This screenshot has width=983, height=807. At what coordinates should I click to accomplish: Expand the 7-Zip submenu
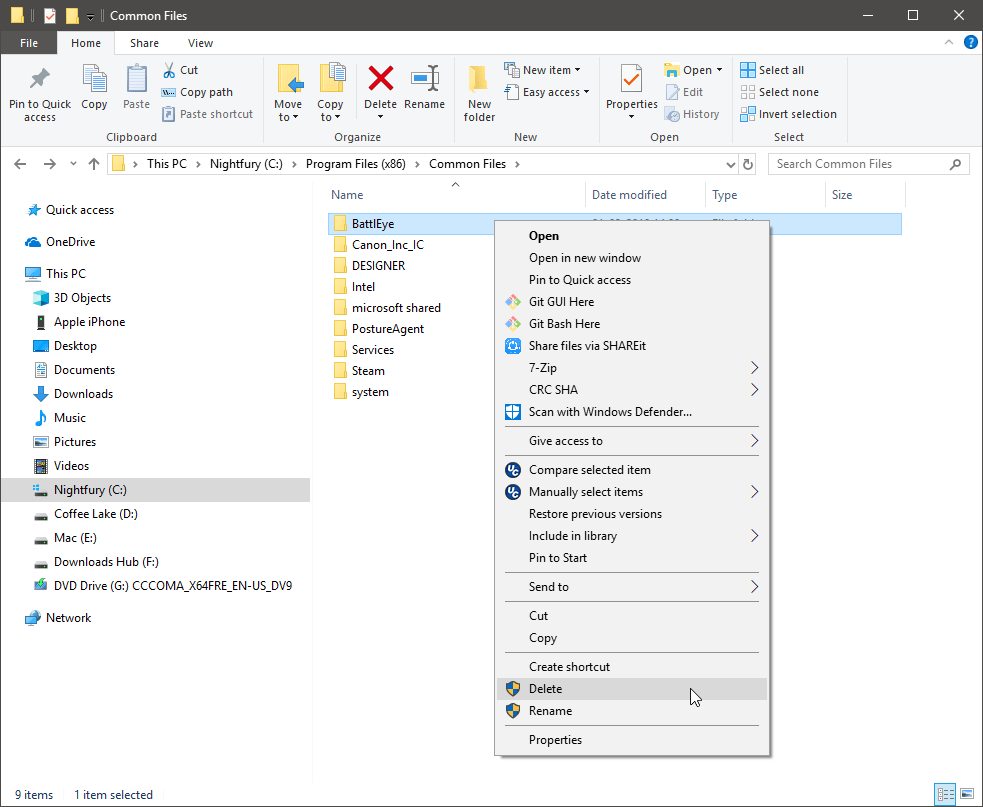tap(632, 367)
